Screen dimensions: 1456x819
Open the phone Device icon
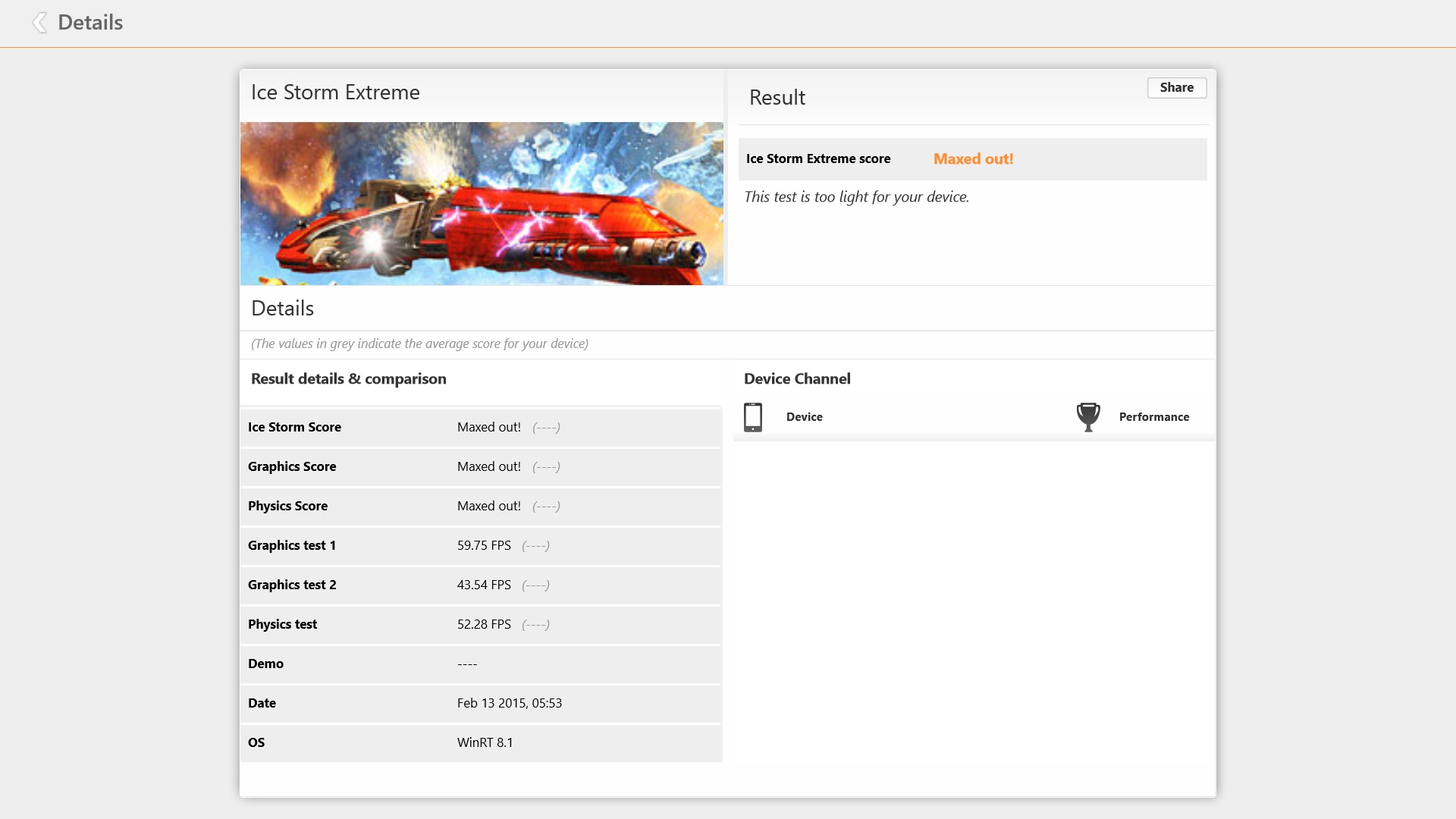click(753, 417)
